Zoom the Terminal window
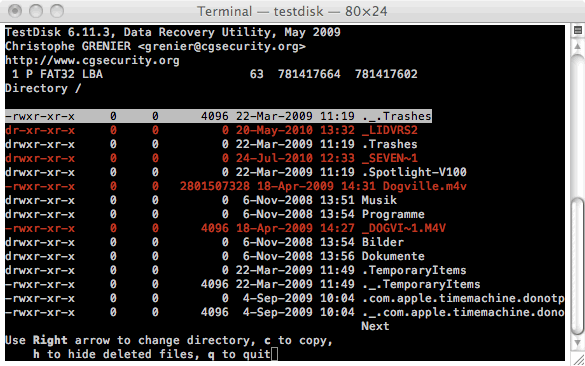The height and width of the screenshot is (366, 585). [57, 11]
